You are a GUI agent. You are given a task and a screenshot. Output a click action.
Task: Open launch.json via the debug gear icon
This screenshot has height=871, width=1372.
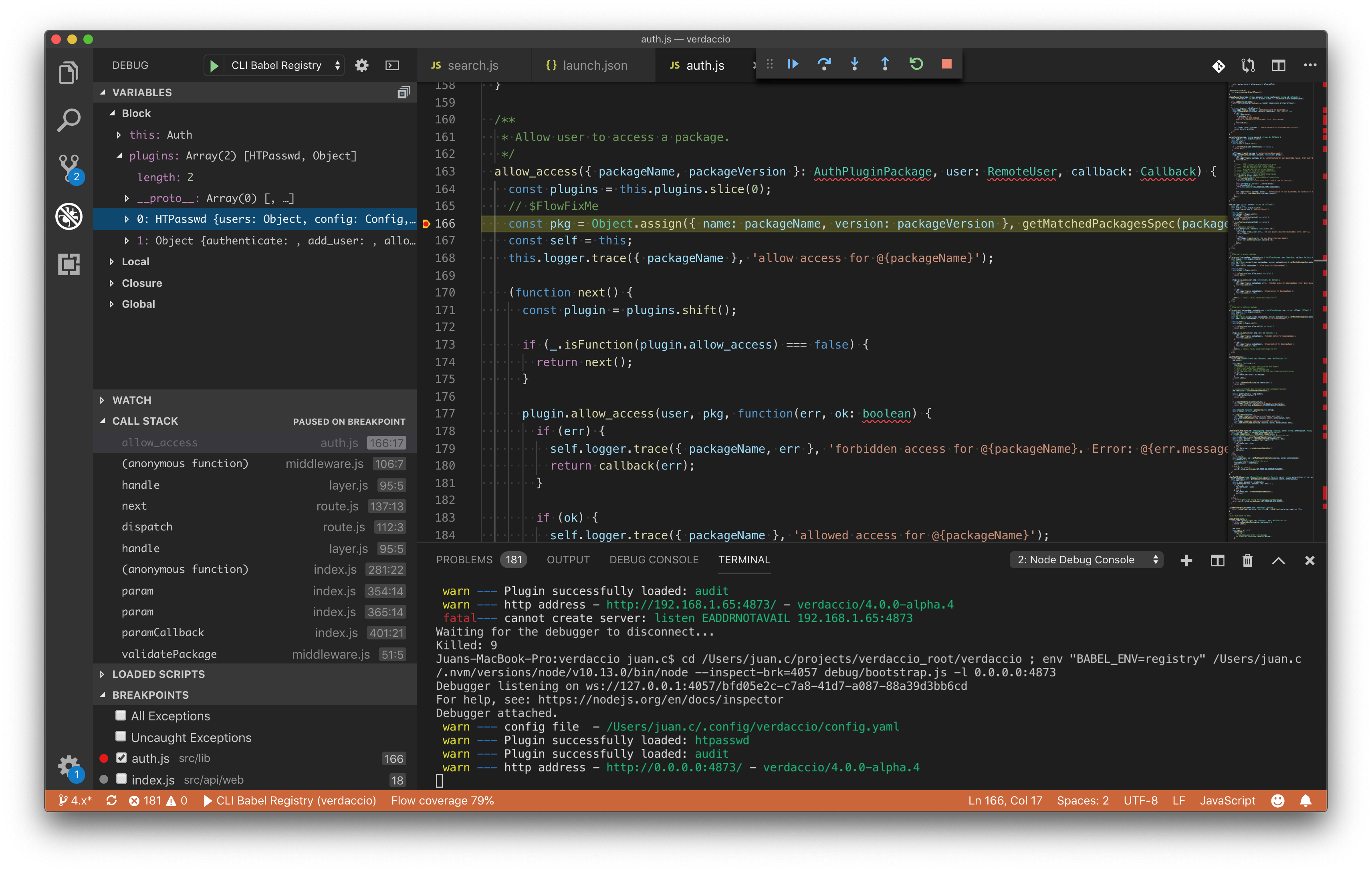click(361, 66)
